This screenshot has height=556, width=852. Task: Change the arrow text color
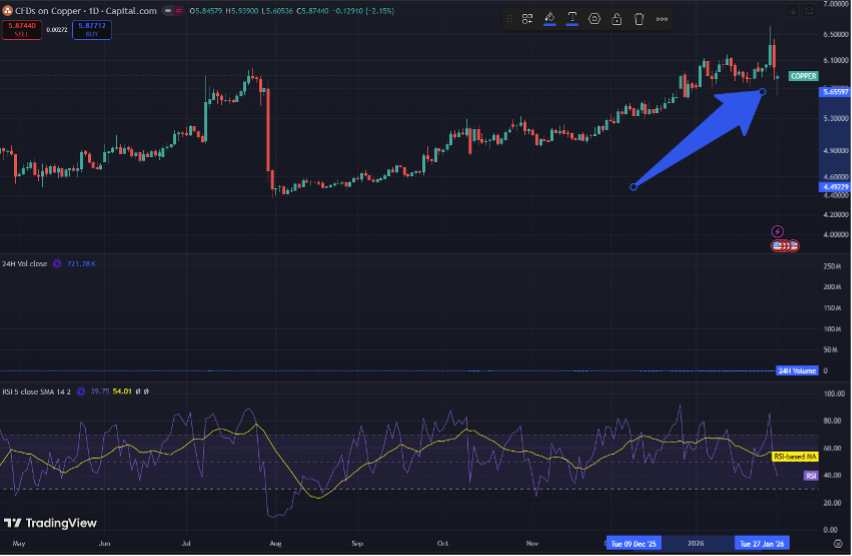(572, 18)
